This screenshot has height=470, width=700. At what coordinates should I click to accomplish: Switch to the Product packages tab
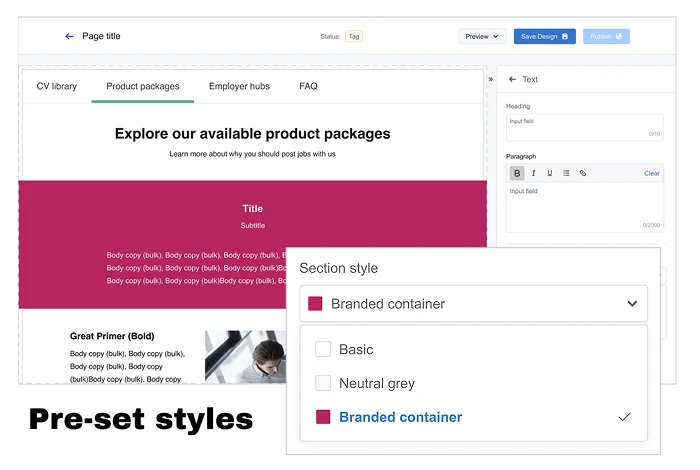[143, 86]
